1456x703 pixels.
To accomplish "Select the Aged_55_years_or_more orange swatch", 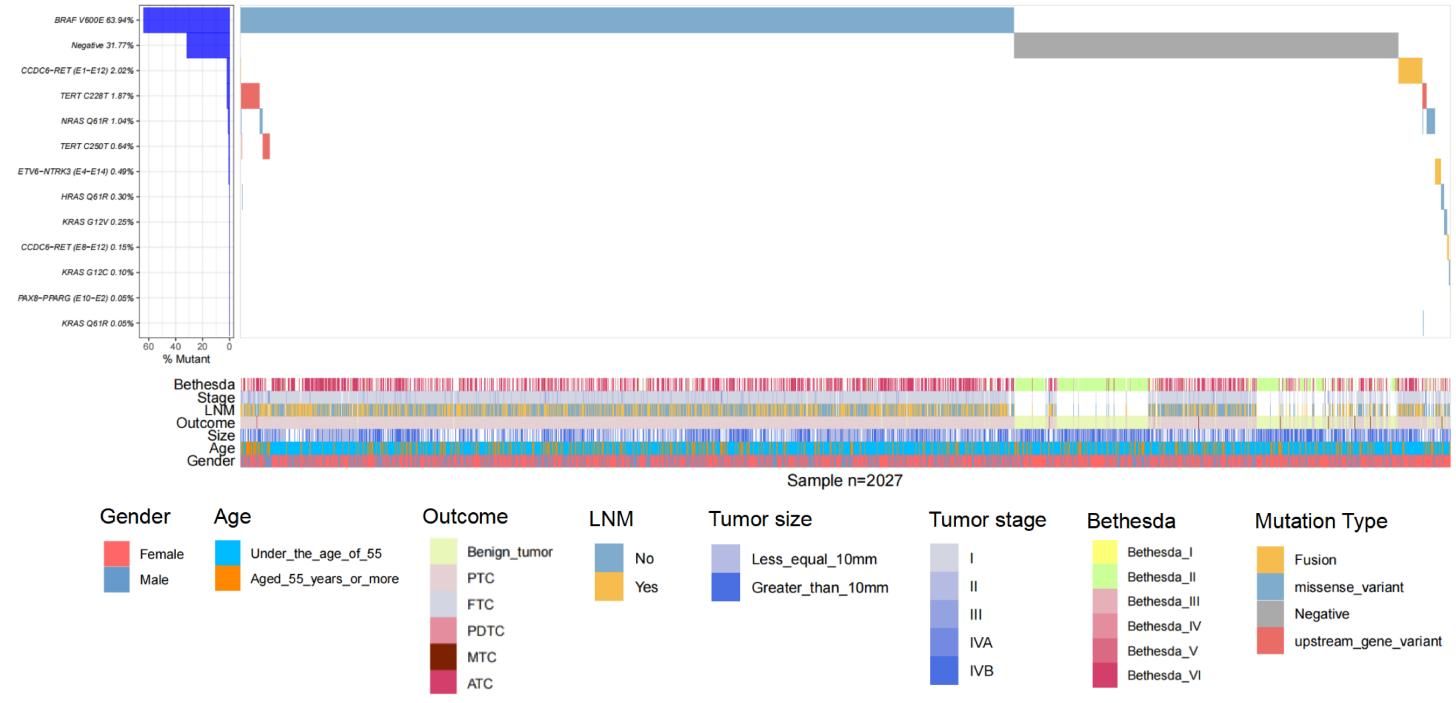I will click(x=229, y=579).
